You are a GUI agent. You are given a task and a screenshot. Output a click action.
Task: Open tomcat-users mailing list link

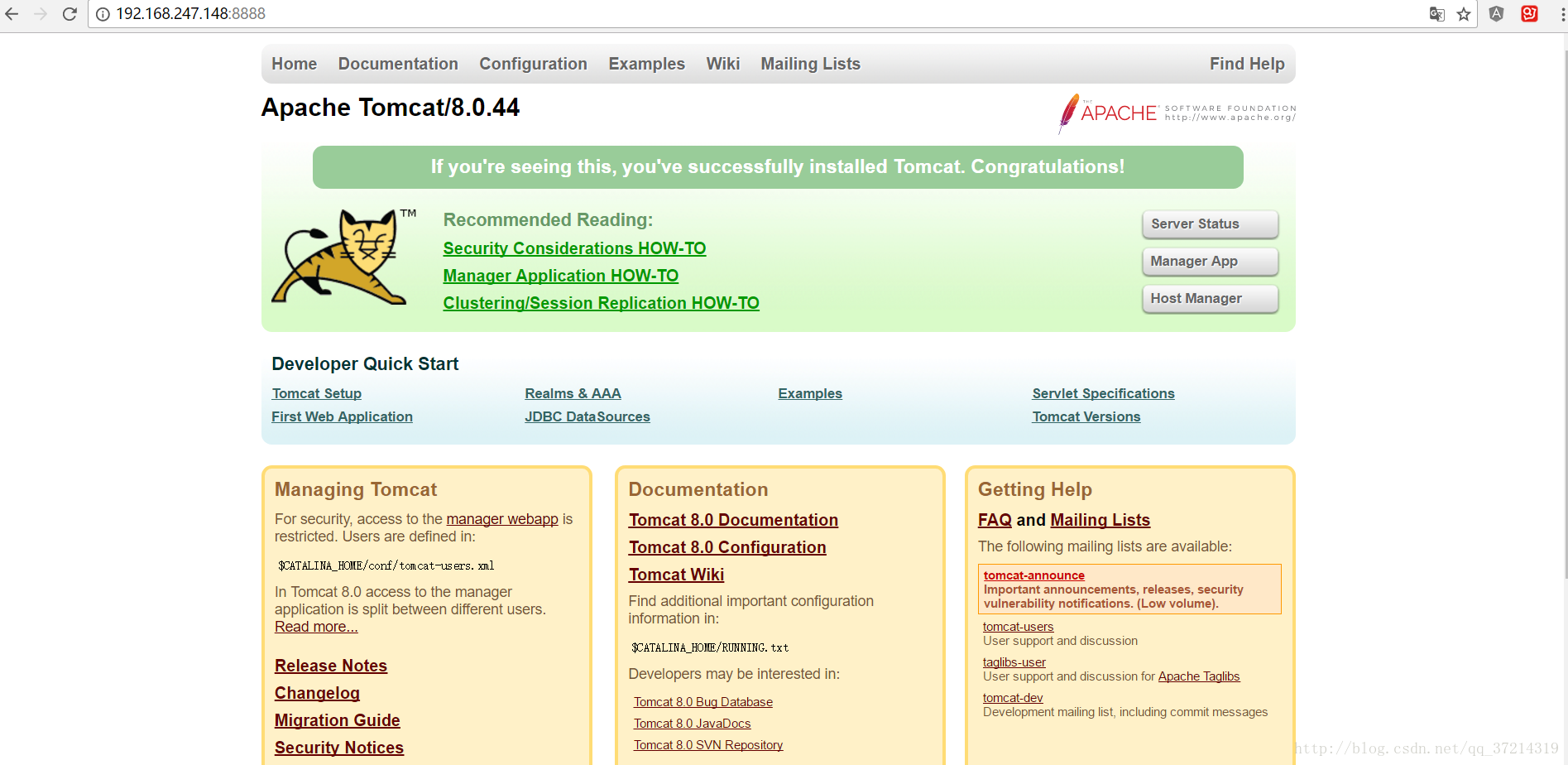coord(1018,627)
